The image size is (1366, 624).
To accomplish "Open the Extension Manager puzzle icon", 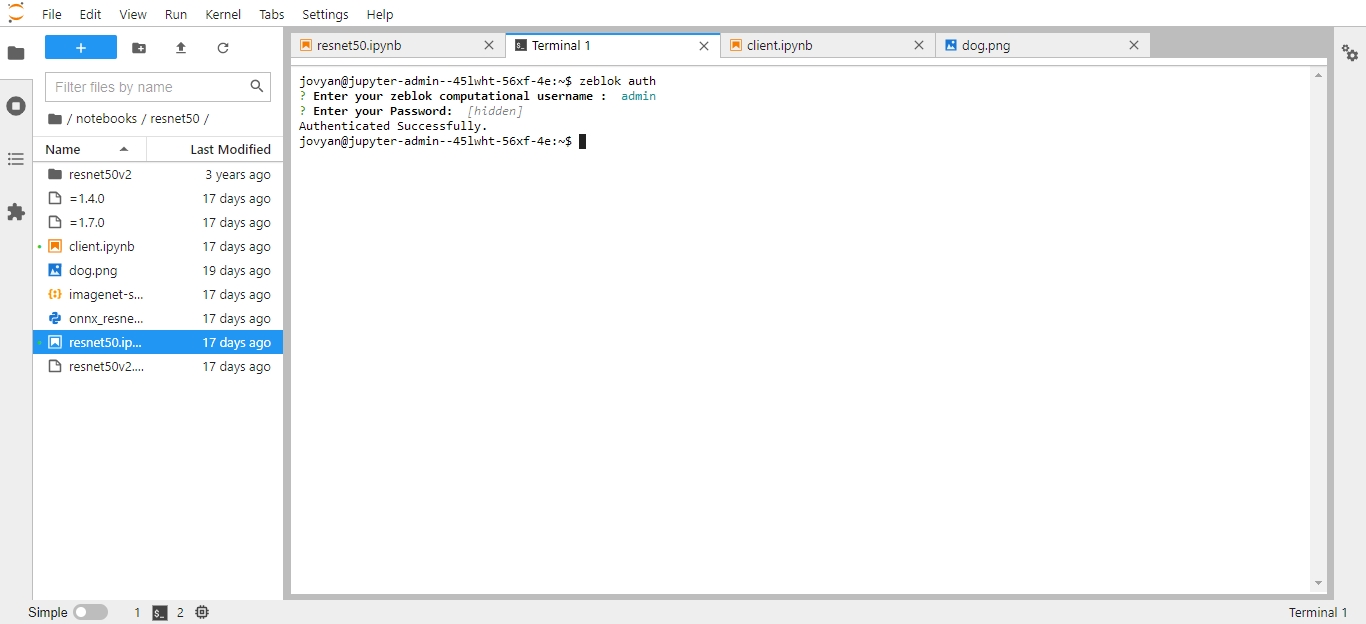I will click(16, 212).
